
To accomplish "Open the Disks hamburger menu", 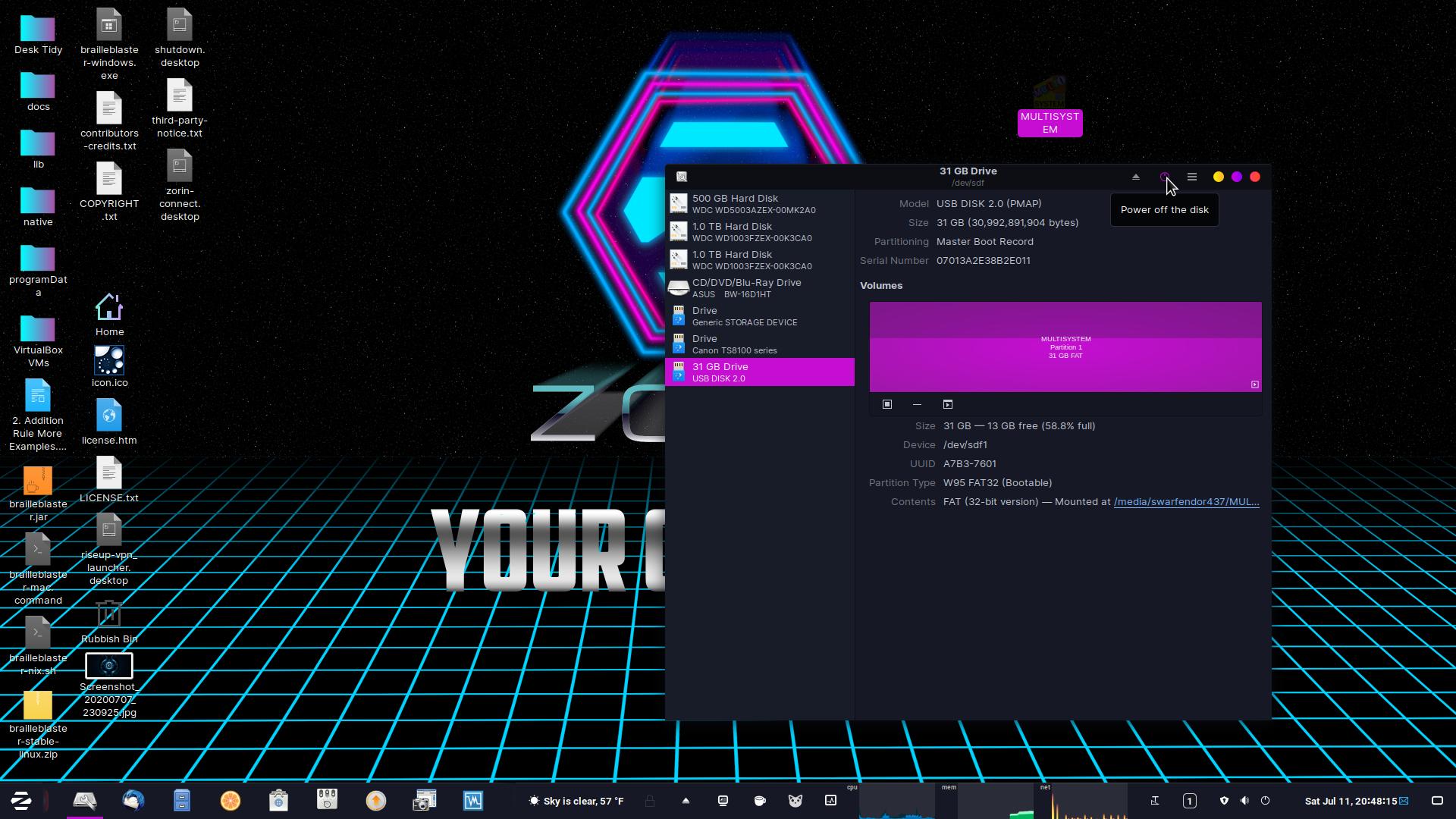I will (x=1191, y=177).
